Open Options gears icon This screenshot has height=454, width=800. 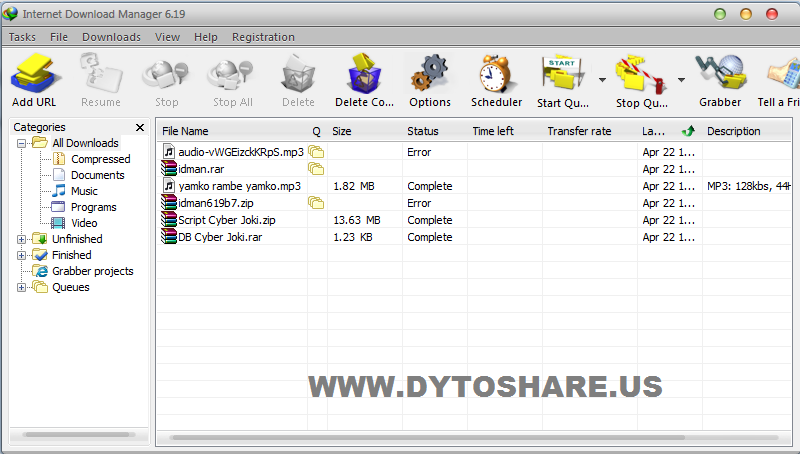430,74
